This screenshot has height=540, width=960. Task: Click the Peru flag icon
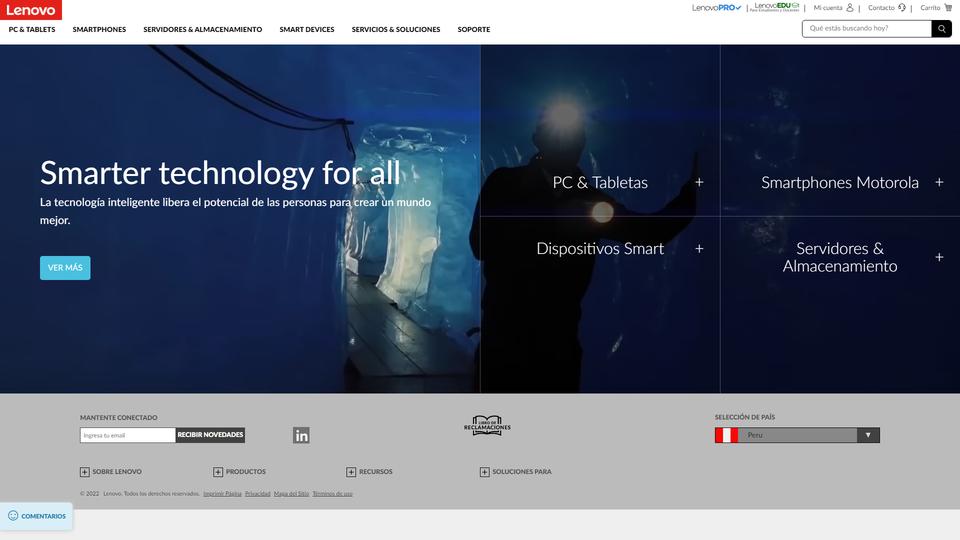pyautogui.click(x=726, y=435)
